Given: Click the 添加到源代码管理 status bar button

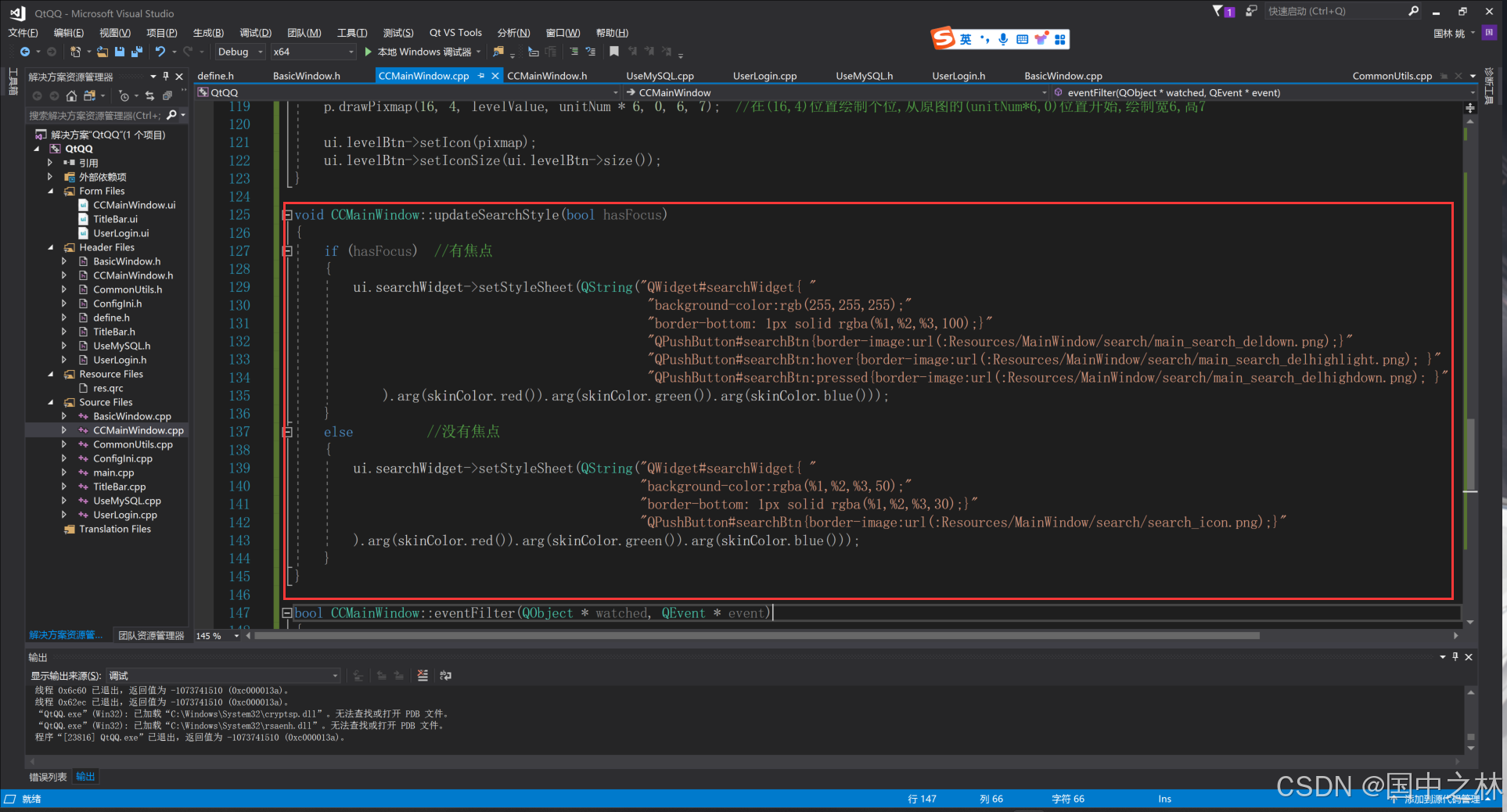Looking at the screenshot, I should pos(1441,799).
